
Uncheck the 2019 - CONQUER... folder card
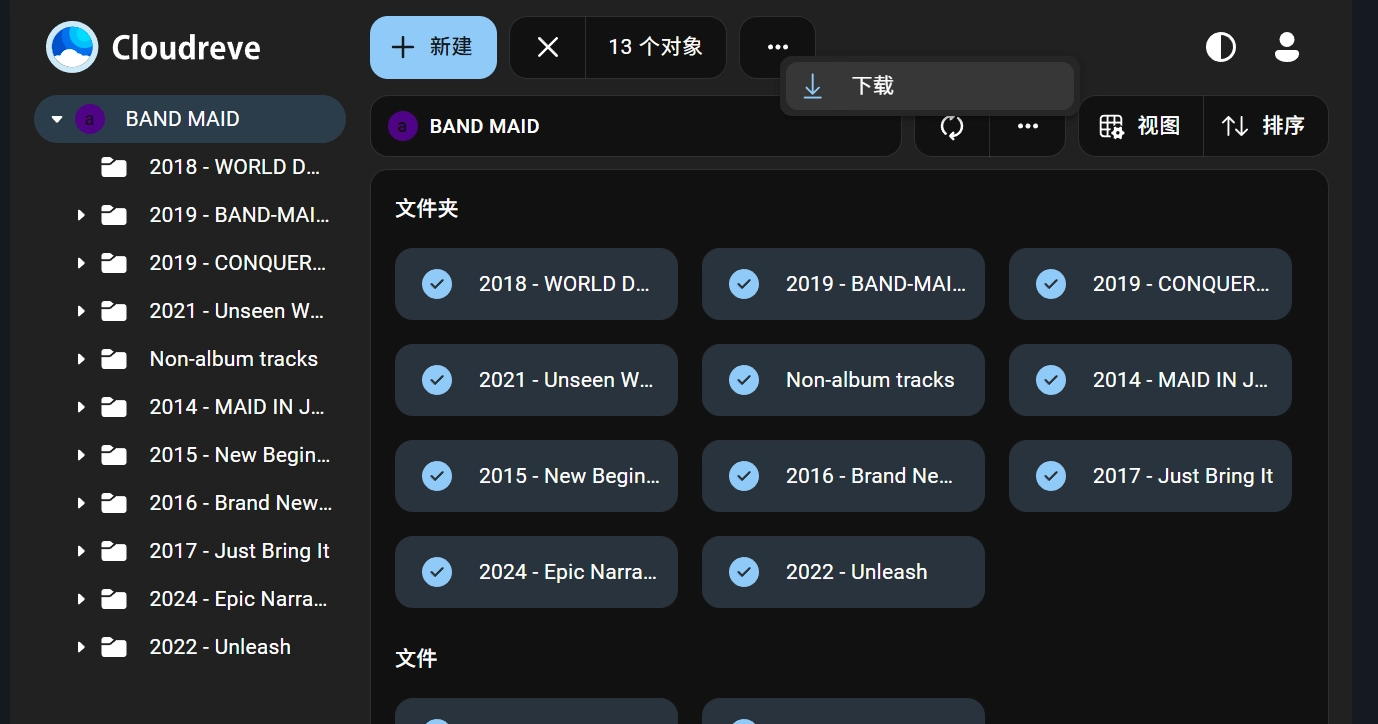1051,284
